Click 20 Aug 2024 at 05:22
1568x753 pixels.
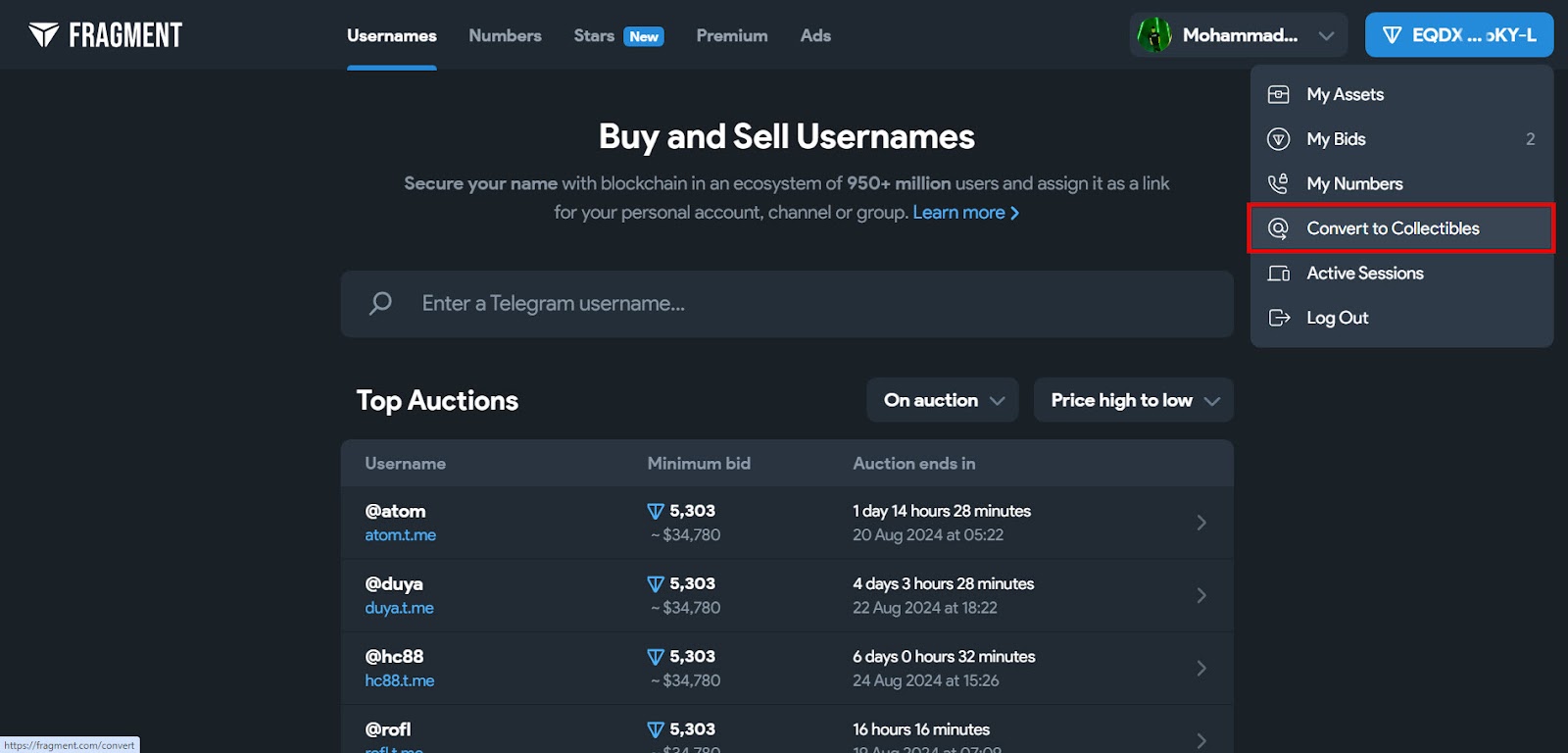pos(928,535)
